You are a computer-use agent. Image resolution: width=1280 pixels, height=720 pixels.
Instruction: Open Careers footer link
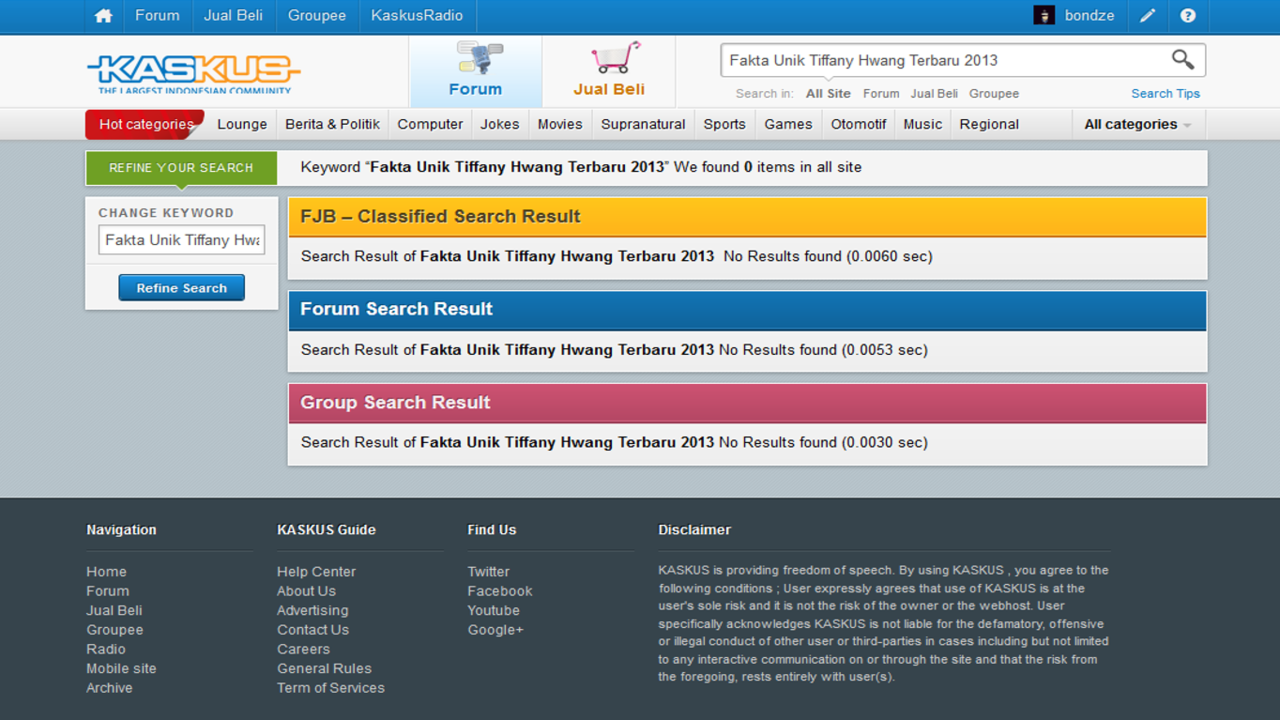coord(303,649)
